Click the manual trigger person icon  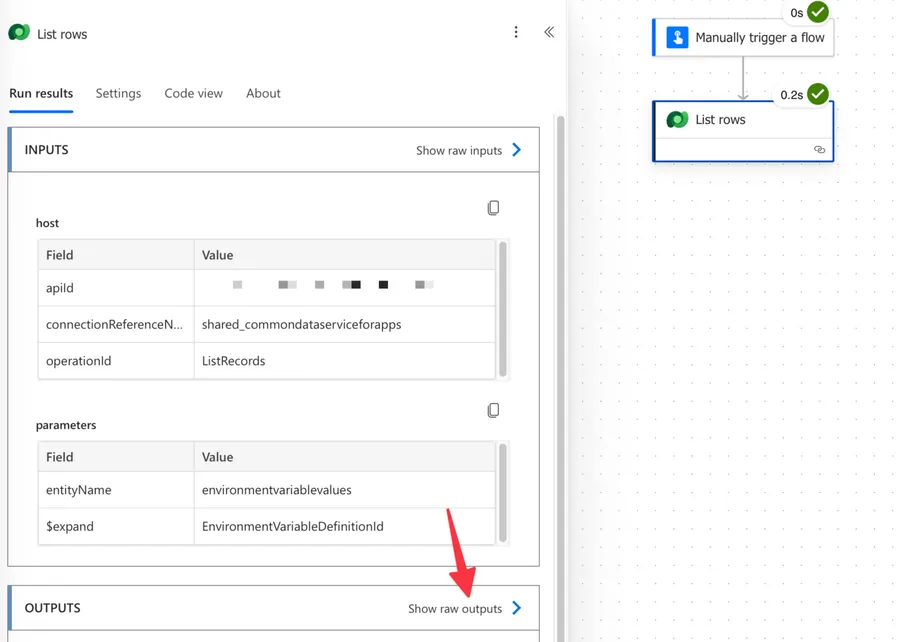[677, 38]
